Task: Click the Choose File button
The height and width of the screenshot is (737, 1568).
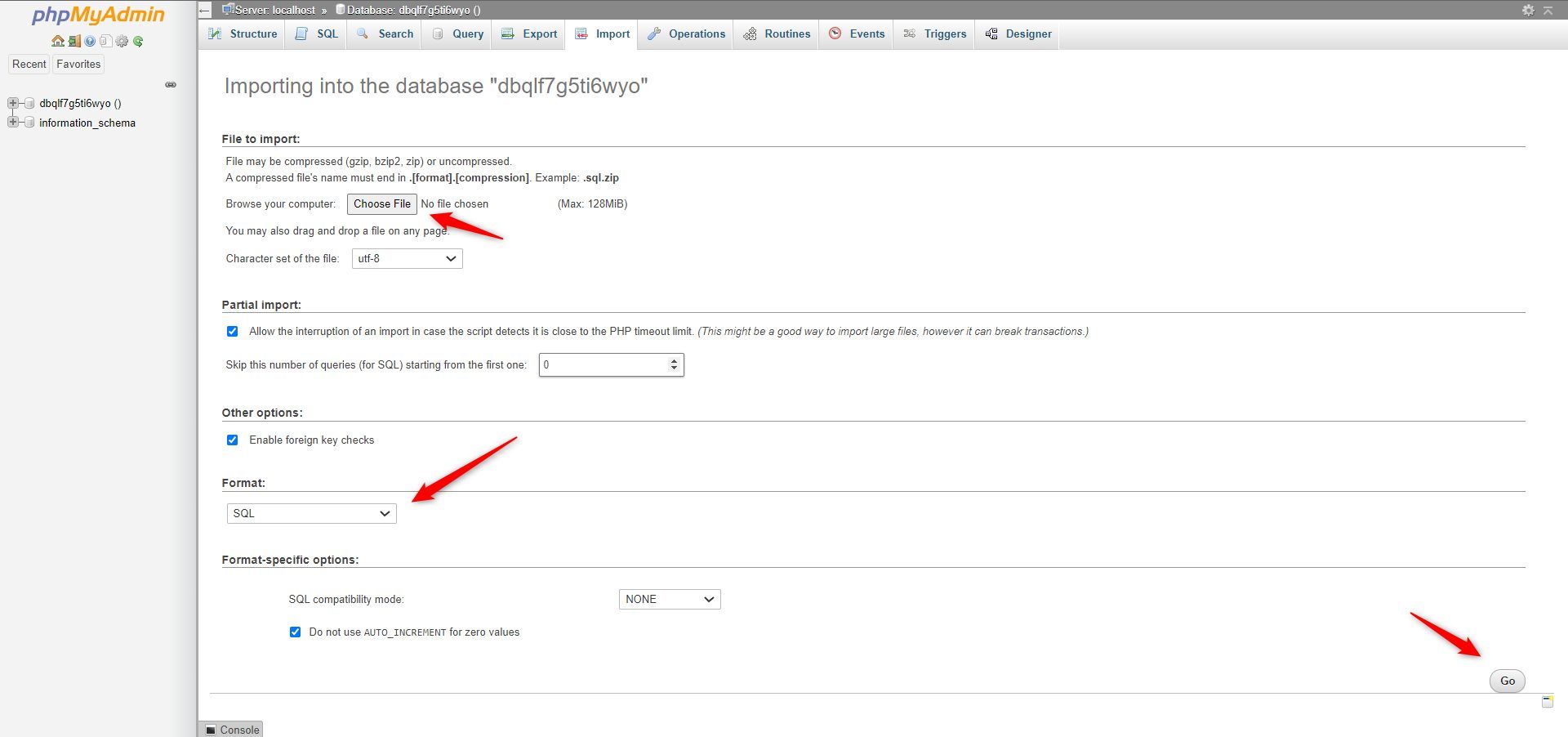Action: pos(382,204)
